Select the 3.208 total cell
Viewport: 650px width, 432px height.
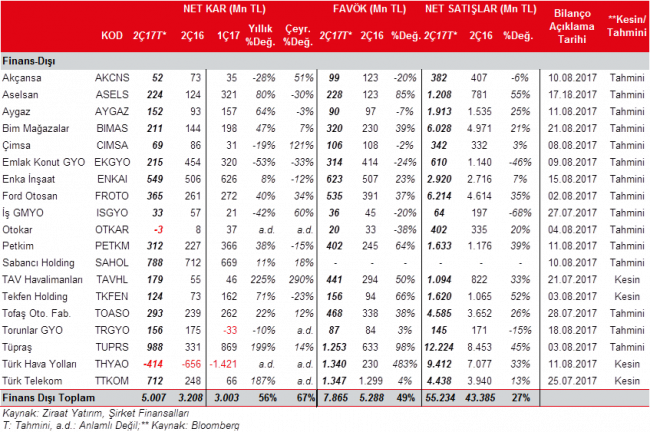(195, 397)
